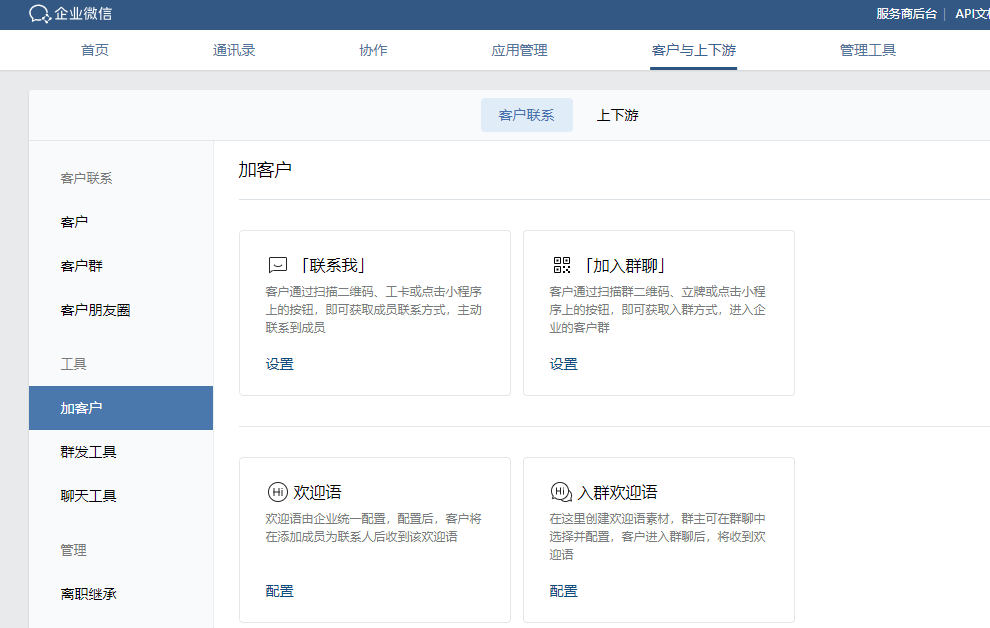Select 客户群 in the sidebar
This screenshot has width=990, height=628.
pyautogui.click(x=82, y=265)
